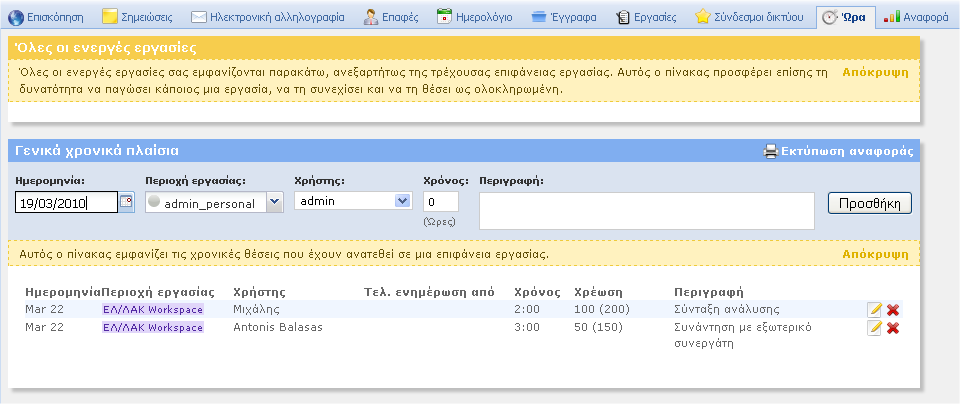960x404 pixels.
Task: Click Εκτύπωση αναφοράς link
Action: (846, 152)
